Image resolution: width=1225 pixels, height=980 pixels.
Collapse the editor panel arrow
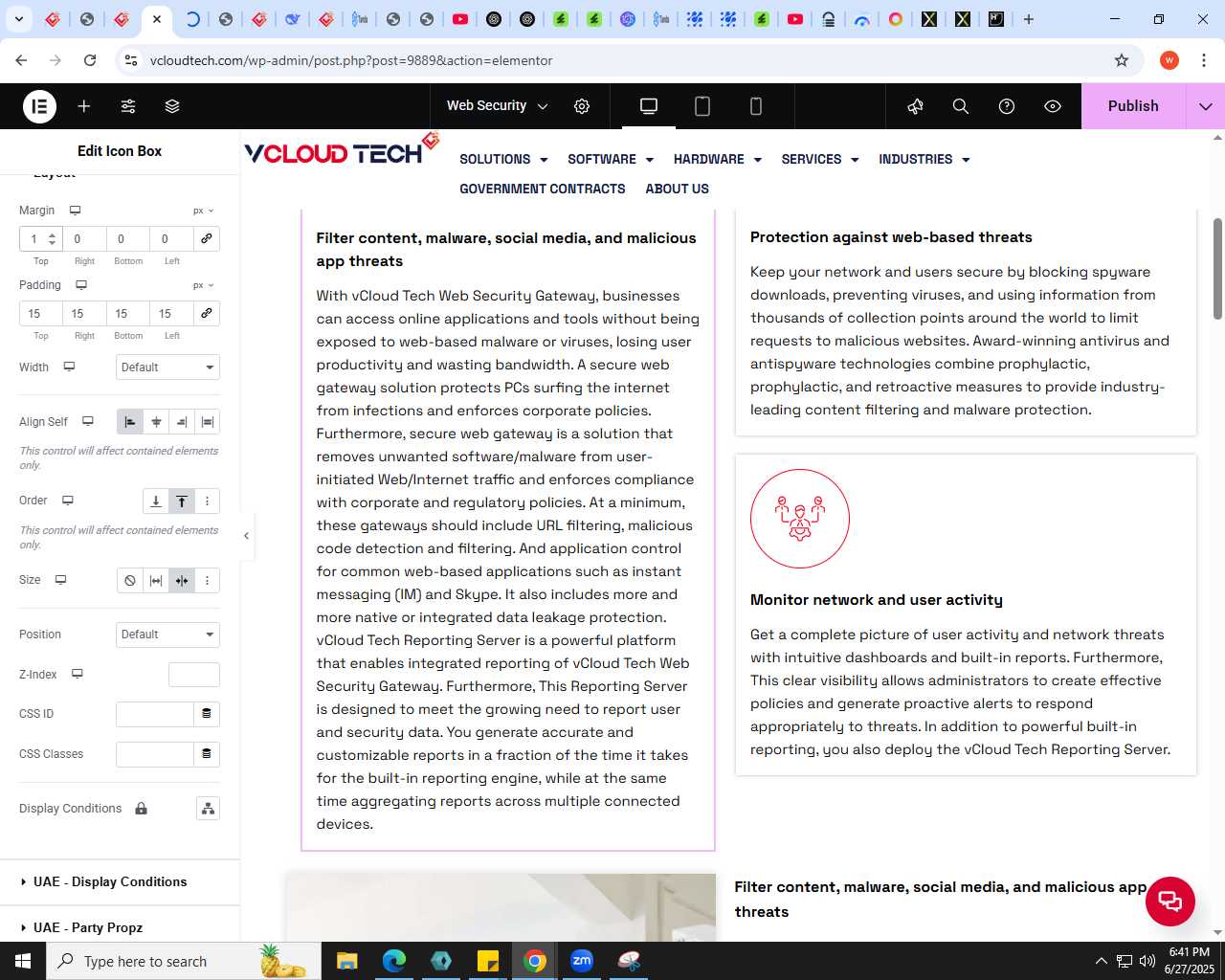click(246, 536)
